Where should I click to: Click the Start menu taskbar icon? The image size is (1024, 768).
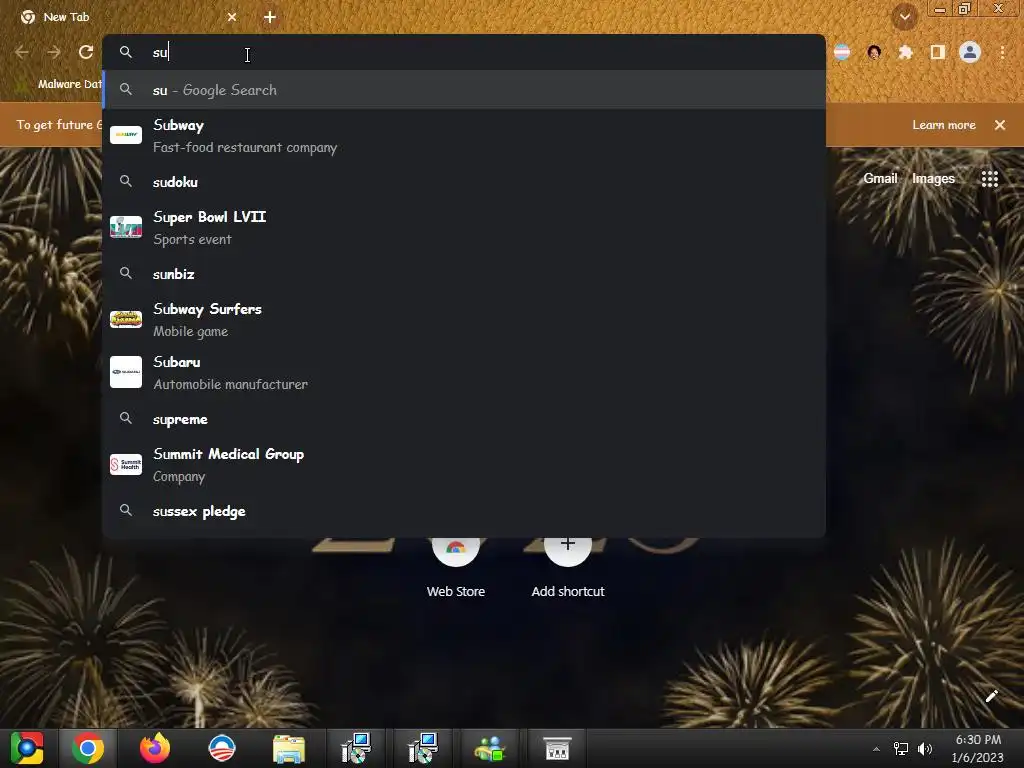pyautogui.click(x=27, y=748)
